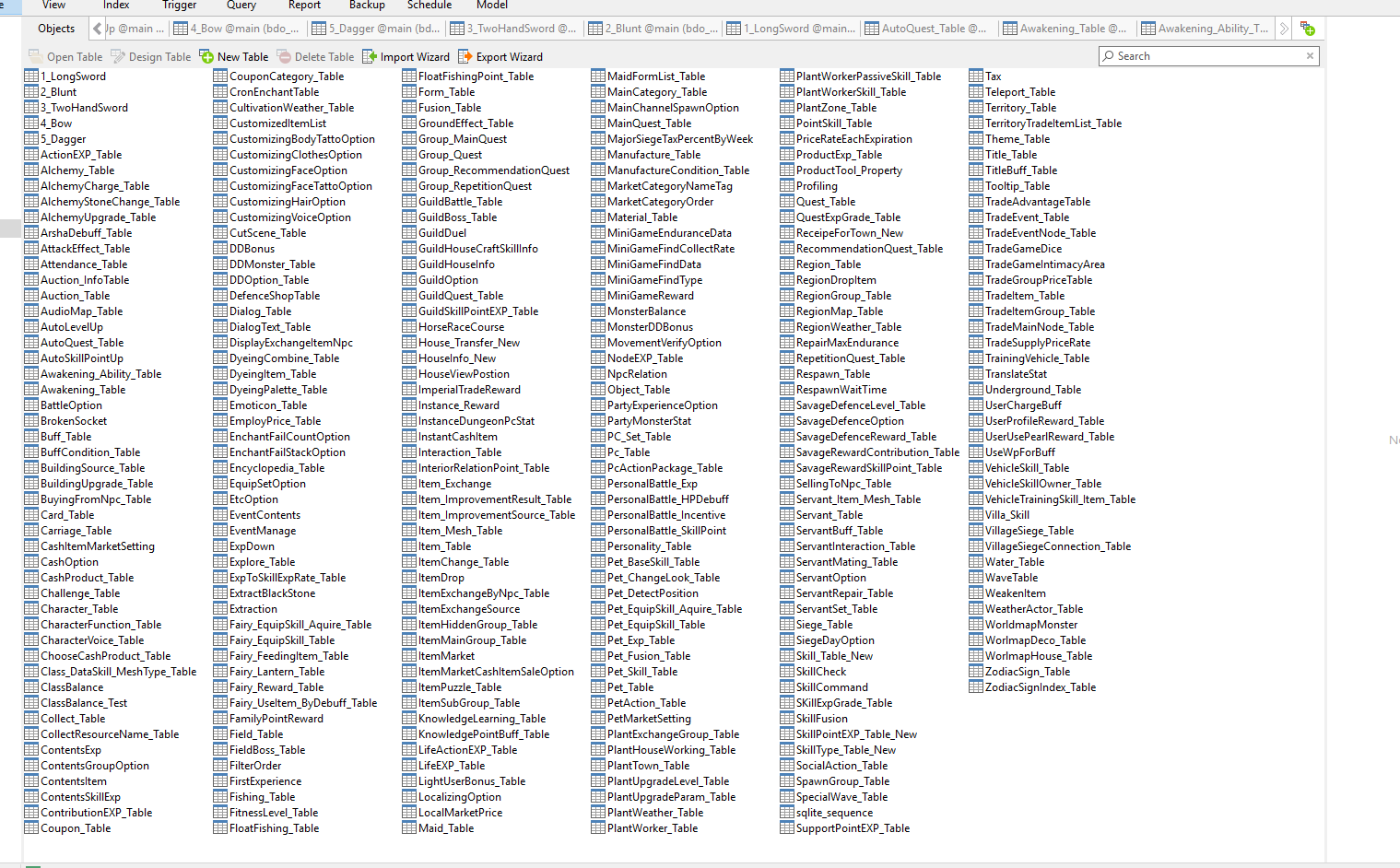The width and height of the screenshot is (1400, 868).
Task: Show more tabs with the right chevron
Action: [x=1284, y=29]
